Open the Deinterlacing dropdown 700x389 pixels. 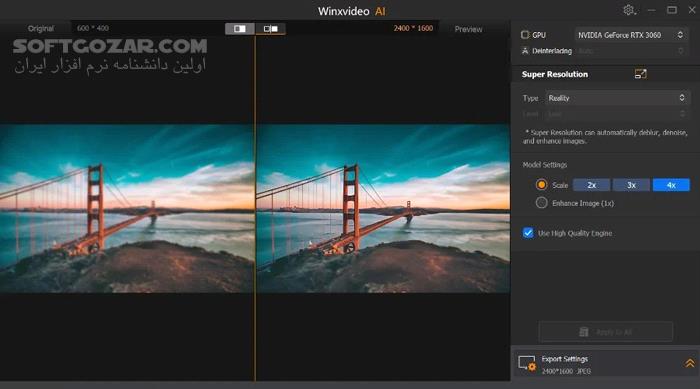631,51
